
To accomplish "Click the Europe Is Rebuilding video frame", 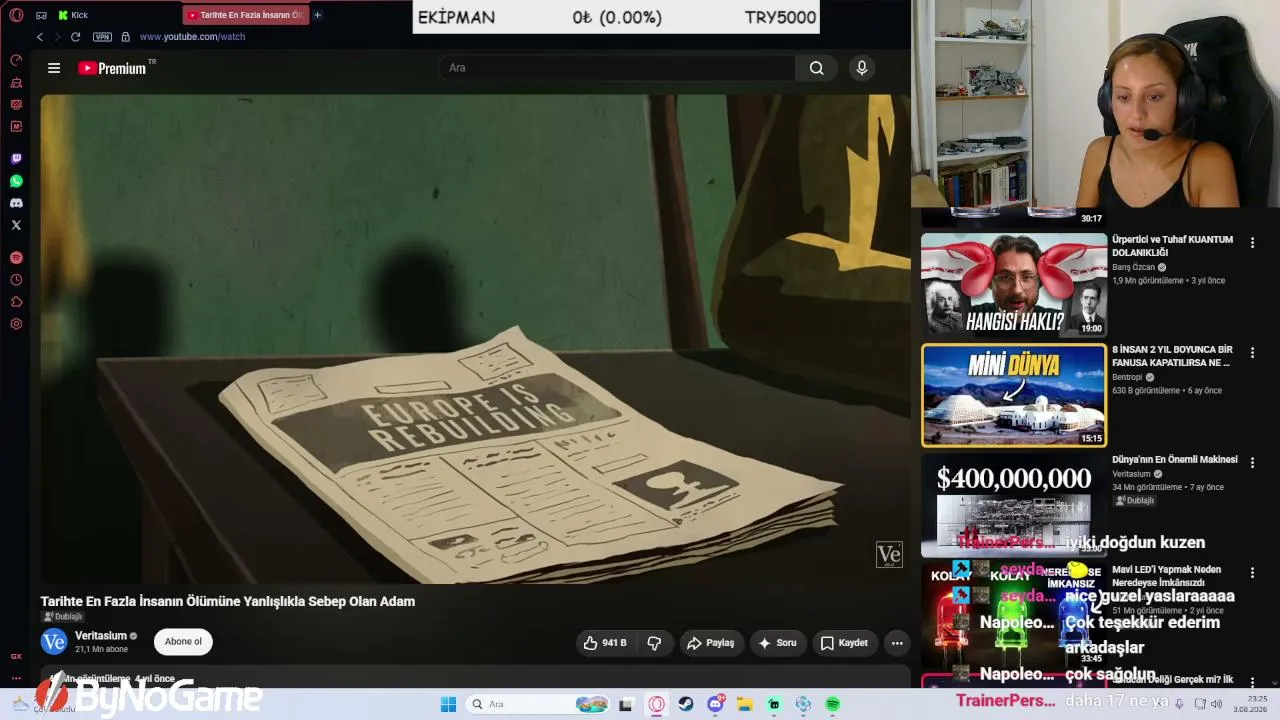I will [x=475, y=339].
